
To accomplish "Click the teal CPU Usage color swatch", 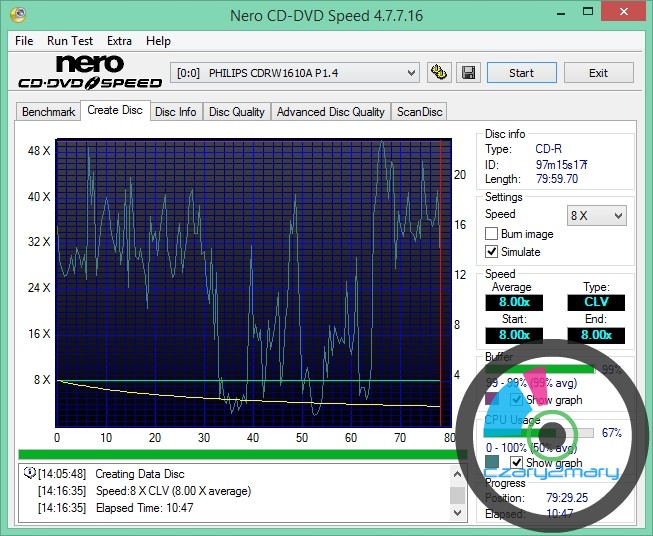I will click(x=493, y=462).
